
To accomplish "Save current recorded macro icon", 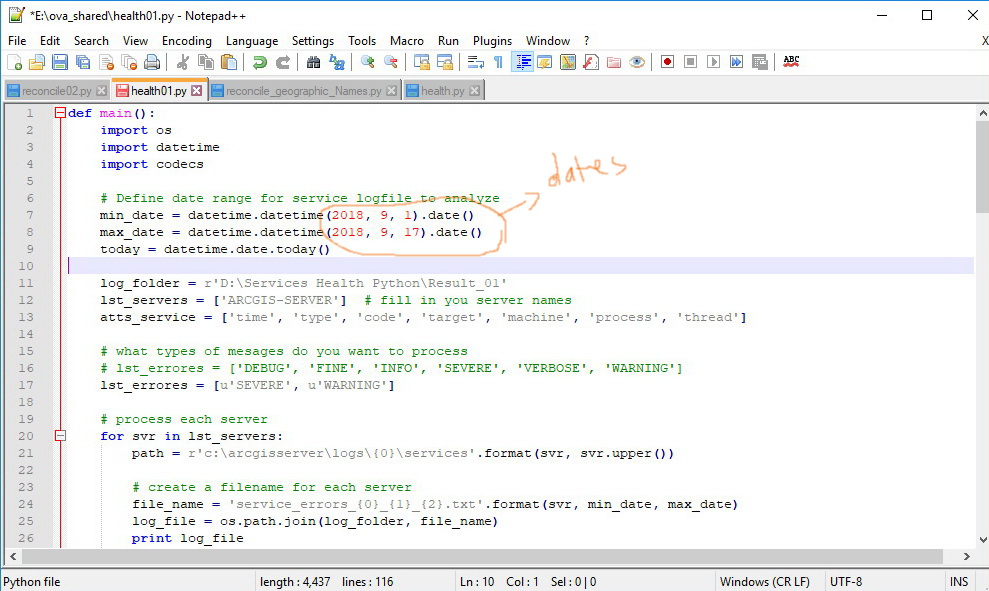I will pyautogui.click(x=760, y=62).
